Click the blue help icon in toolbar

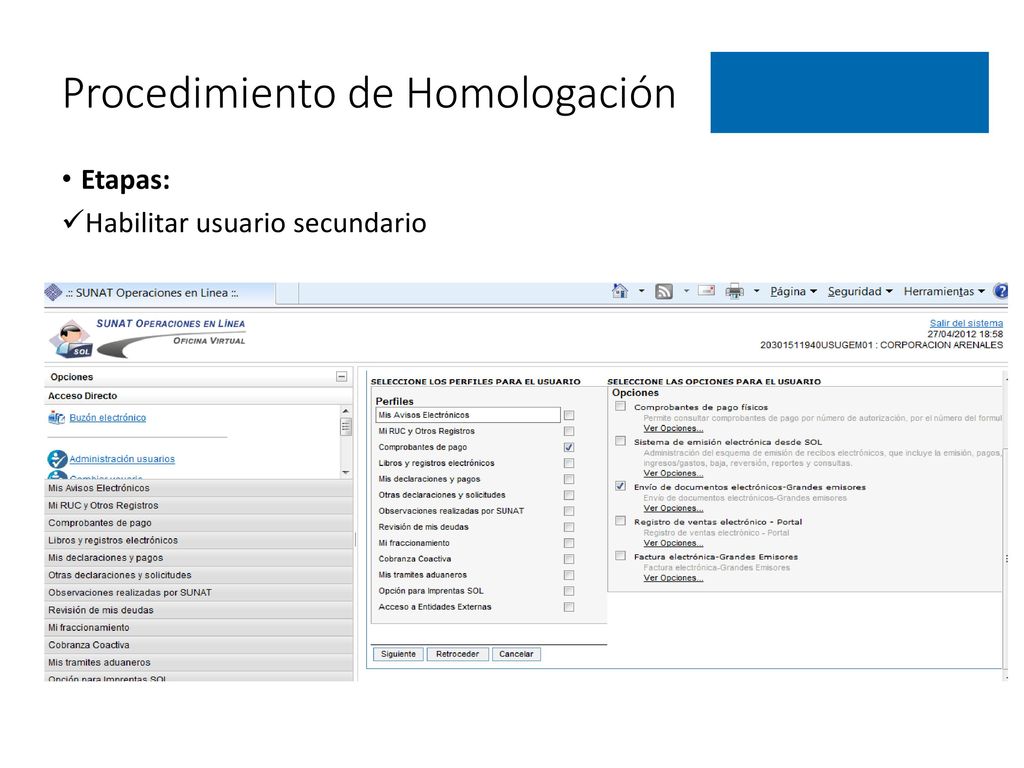coord(1001,291)
